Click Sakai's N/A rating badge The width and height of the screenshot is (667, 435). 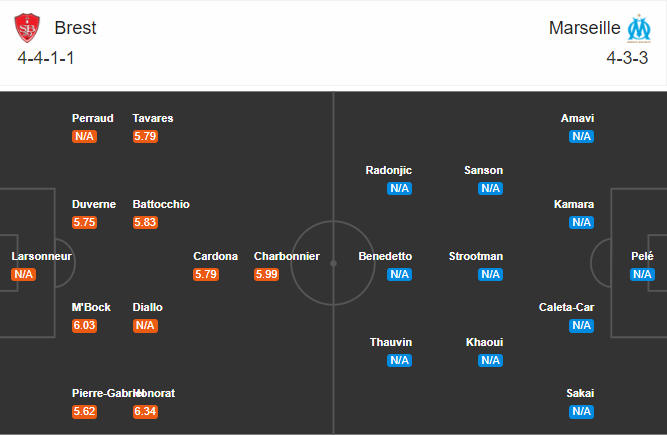[x=581, y=411]
